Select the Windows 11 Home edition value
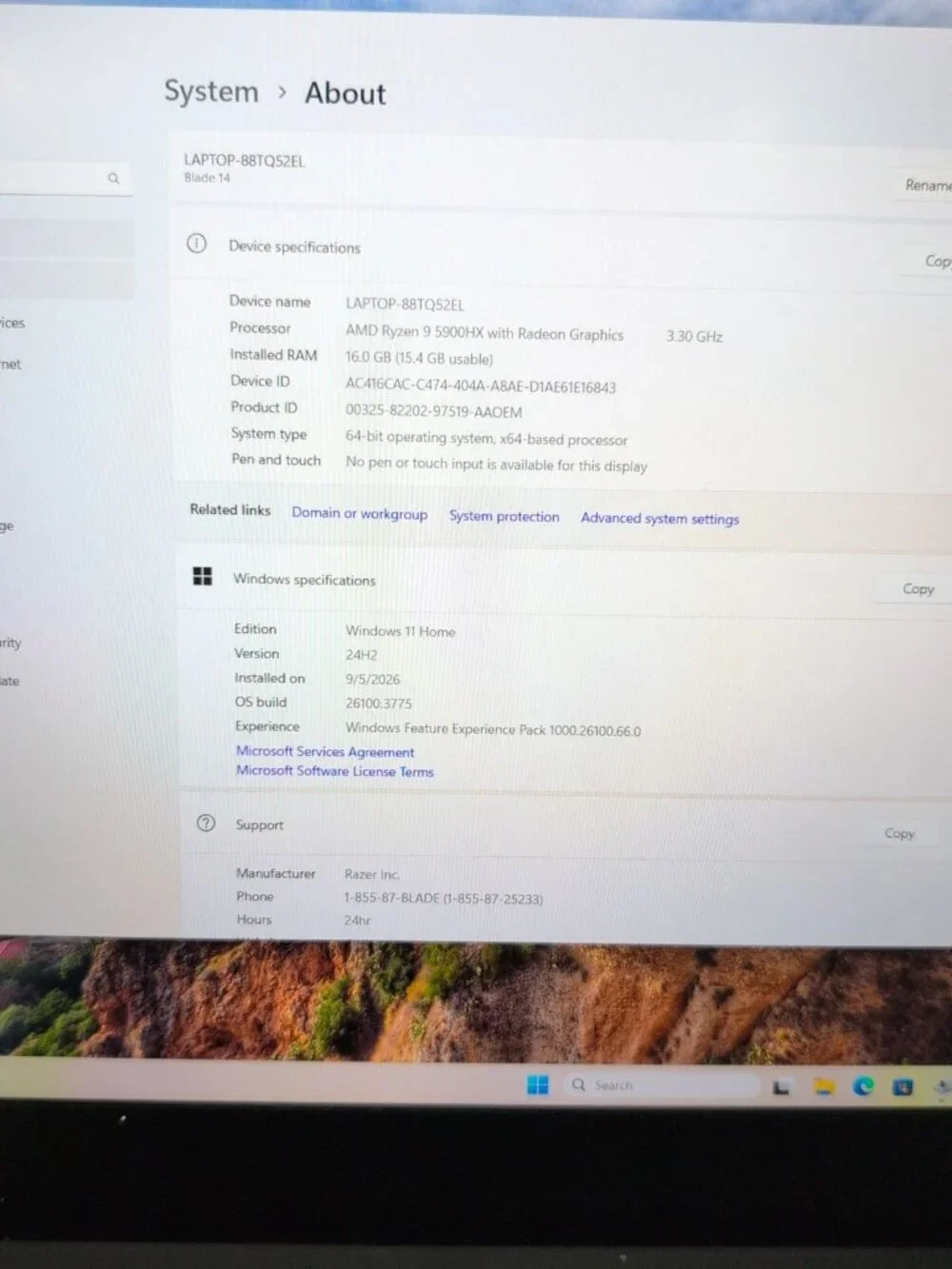Viewport: 952px width, 1269px height. 400,631
